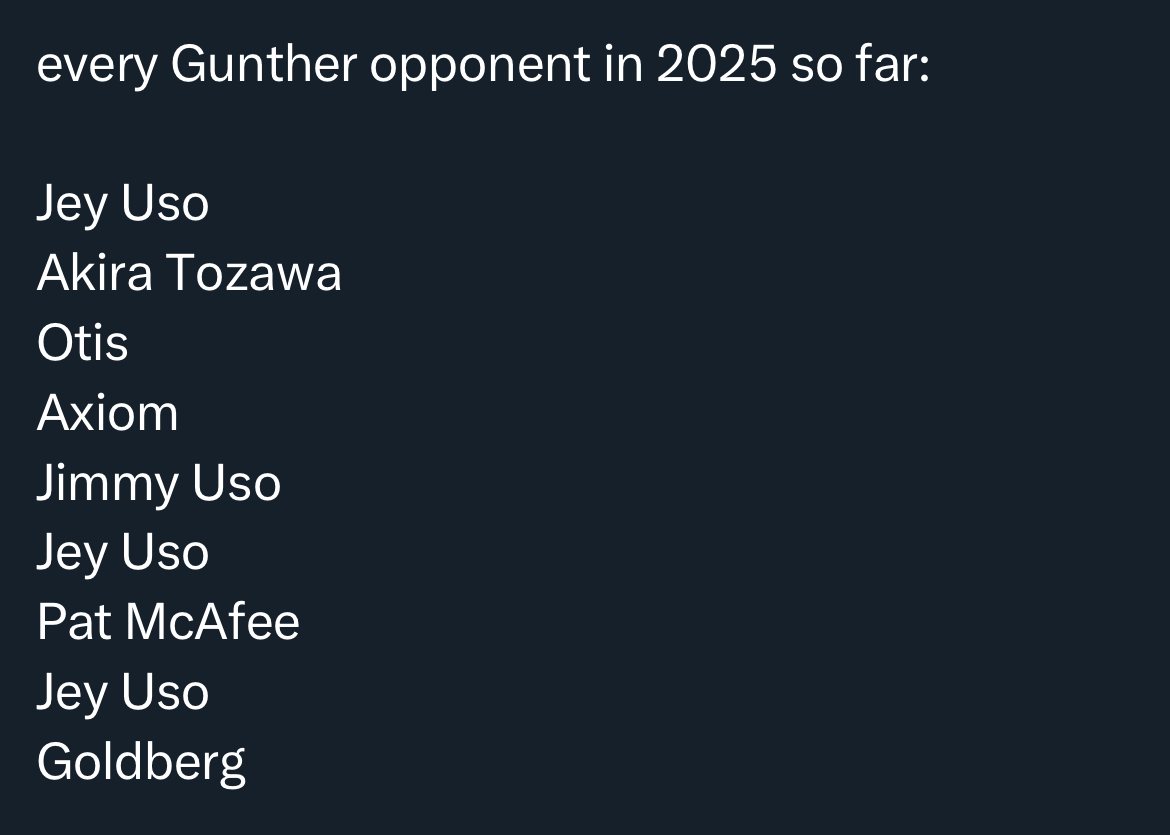Viewport: 1170px width, 835px height.
Task: Select the name "Akira" in the list
Action: (94, 273)
